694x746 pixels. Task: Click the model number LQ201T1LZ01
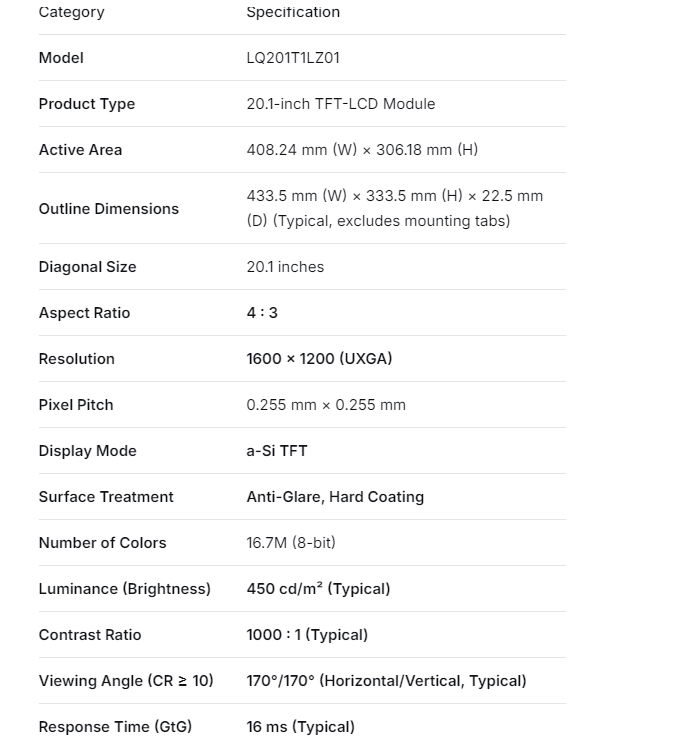[293, 58]
